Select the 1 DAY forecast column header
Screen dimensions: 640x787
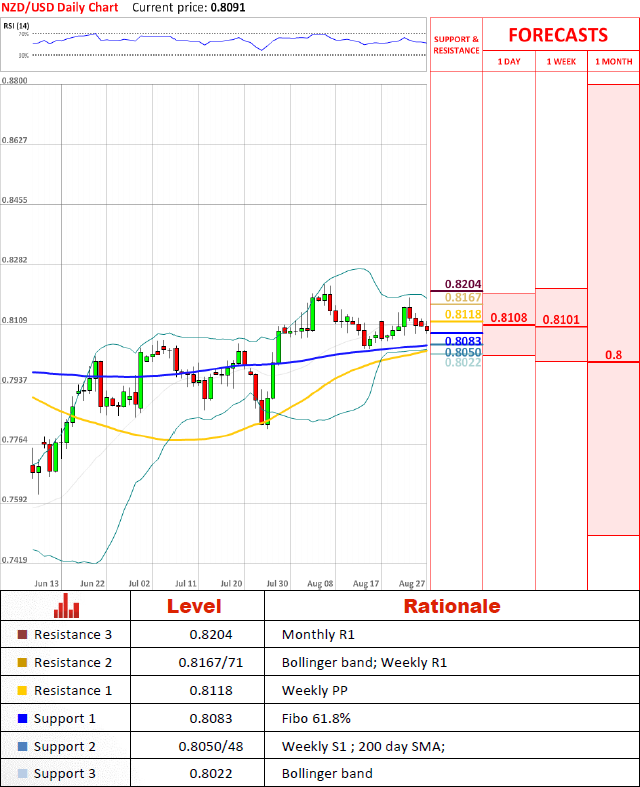point(508,62)
